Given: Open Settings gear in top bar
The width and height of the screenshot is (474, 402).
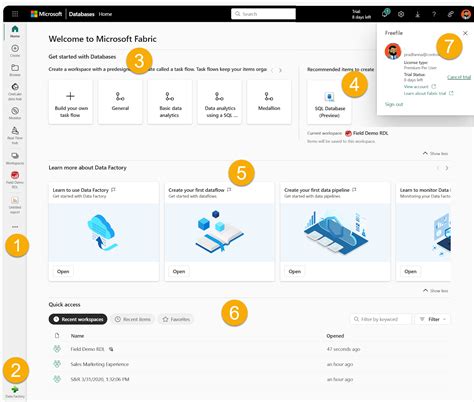Looking at the screenshot, I should (x=401, y=14).
